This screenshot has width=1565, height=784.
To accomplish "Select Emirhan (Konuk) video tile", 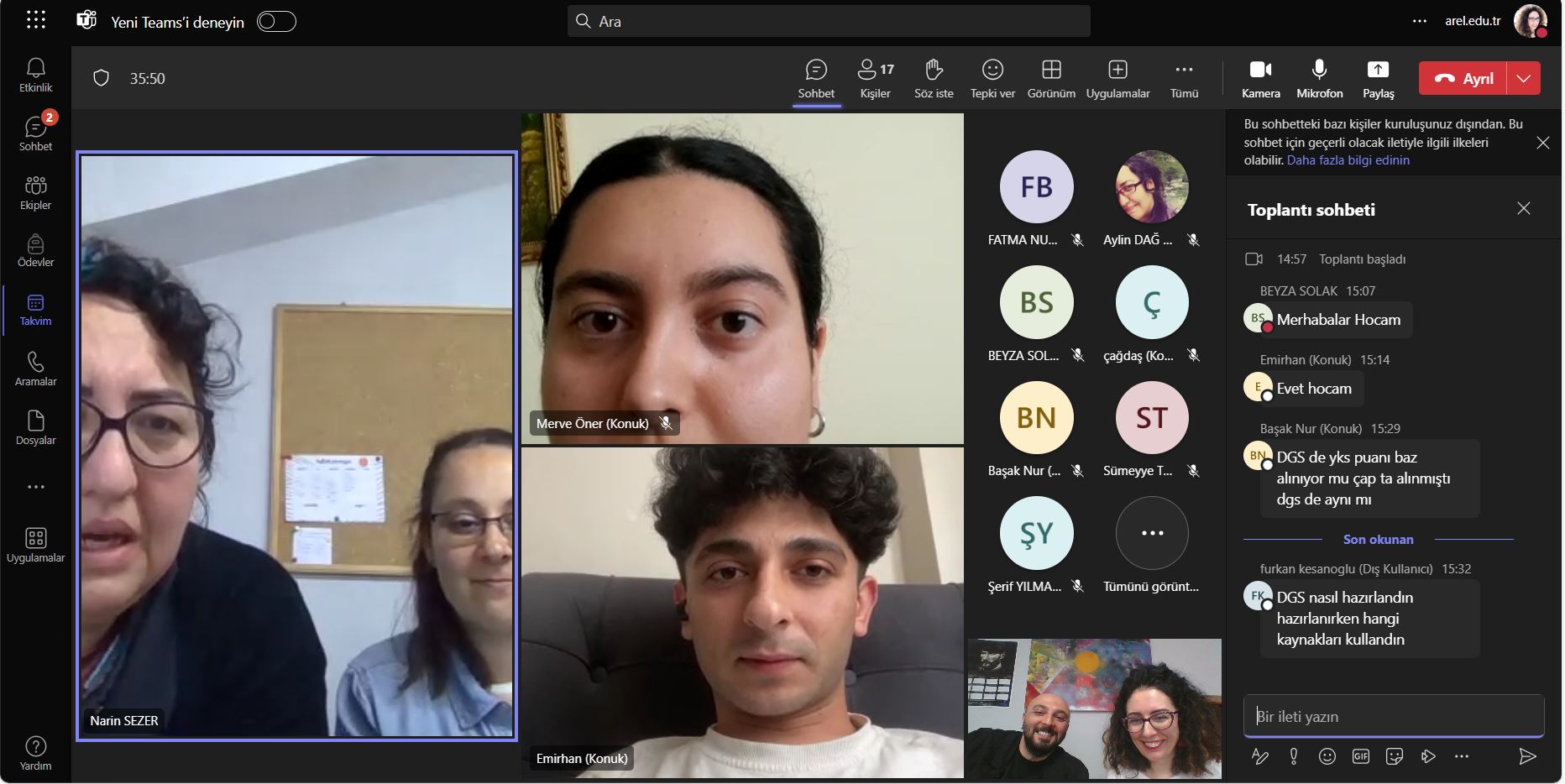I will click(x=742, y=613).
